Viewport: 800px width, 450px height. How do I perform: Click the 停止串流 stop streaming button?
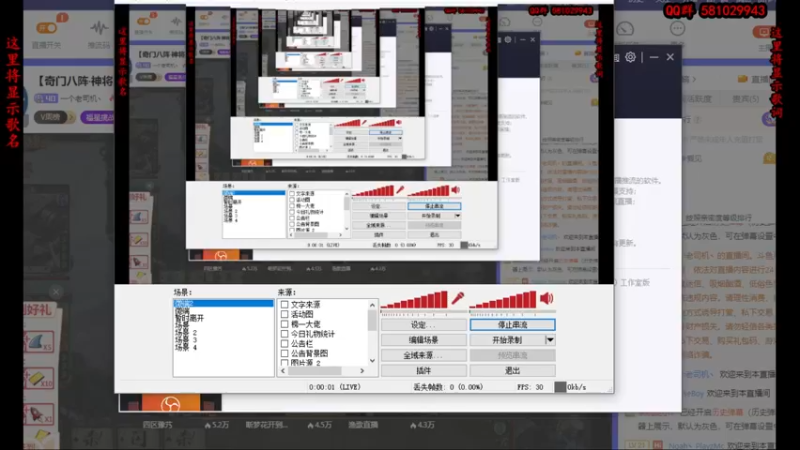click(512, 324)
